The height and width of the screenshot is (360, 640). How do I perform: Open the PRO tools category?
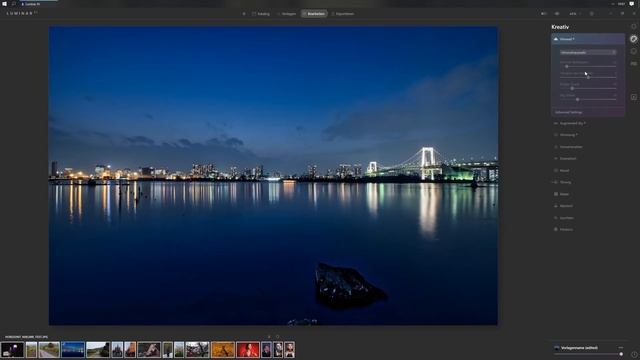click(633, 64)
